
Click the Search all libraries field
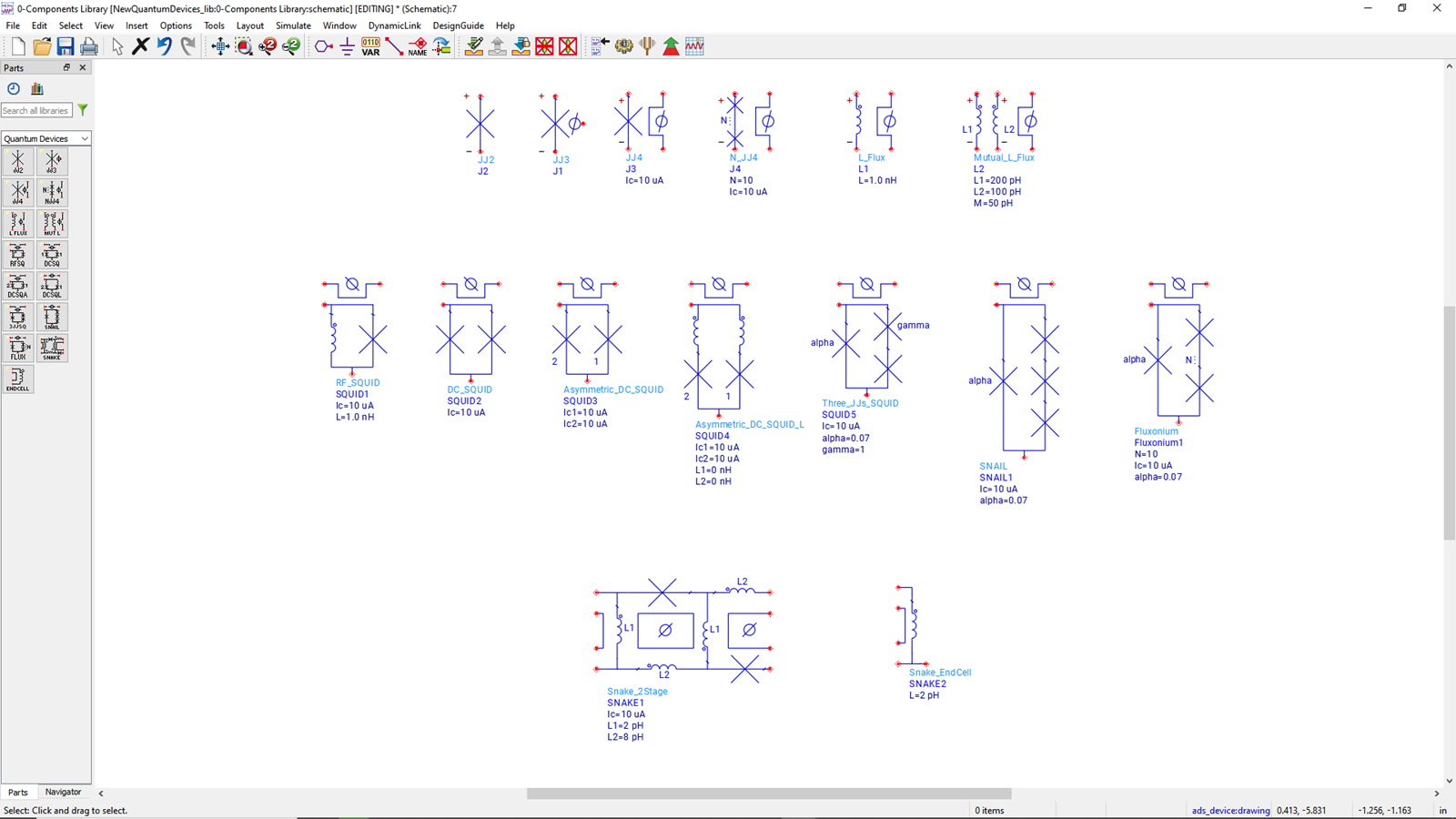click(36, 110)
